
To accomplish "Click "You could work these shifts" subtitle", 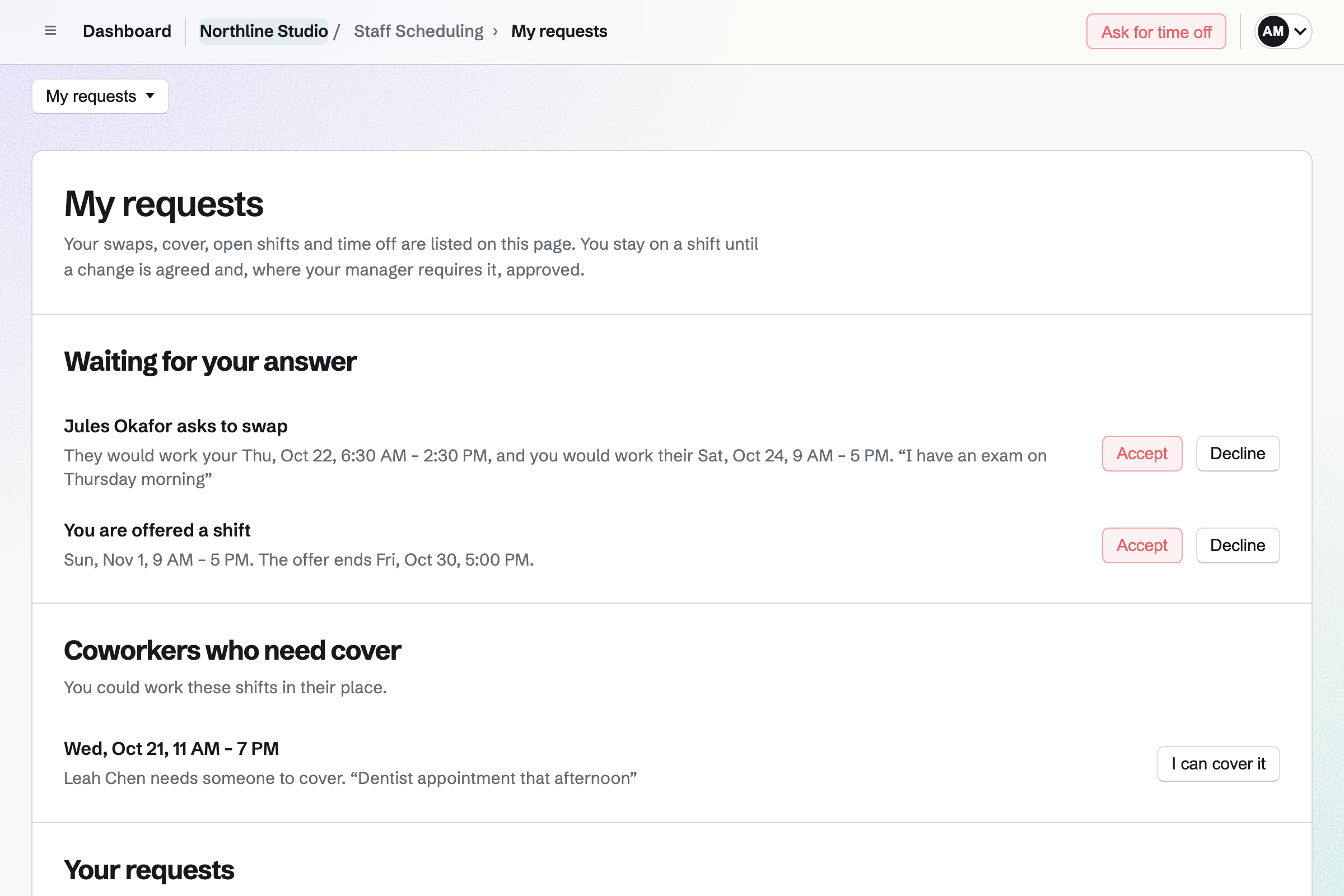I will (x=225, y=688).
